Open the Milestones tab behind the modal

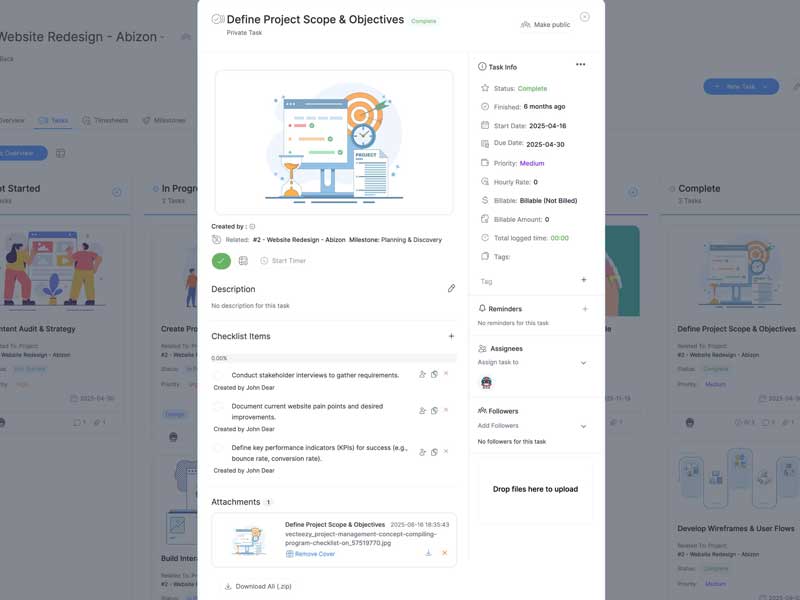point(164,120)
